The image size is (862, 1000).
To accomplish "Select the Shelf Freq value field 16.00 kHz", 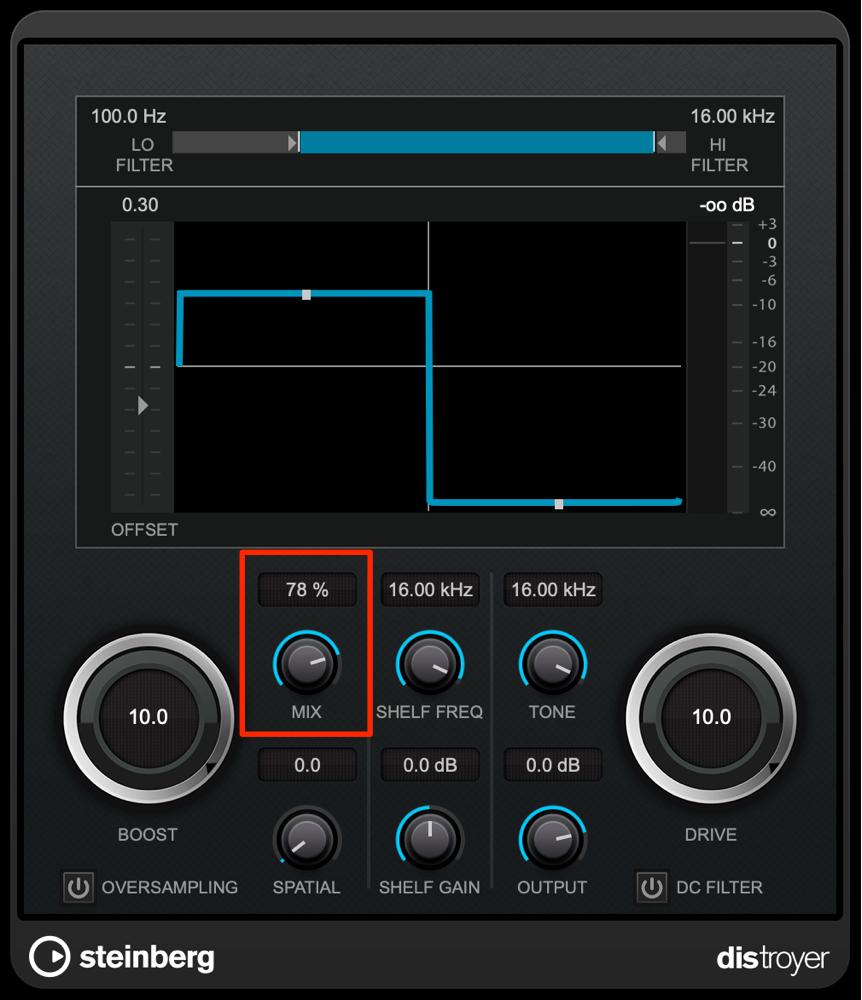I will [430, 589].
